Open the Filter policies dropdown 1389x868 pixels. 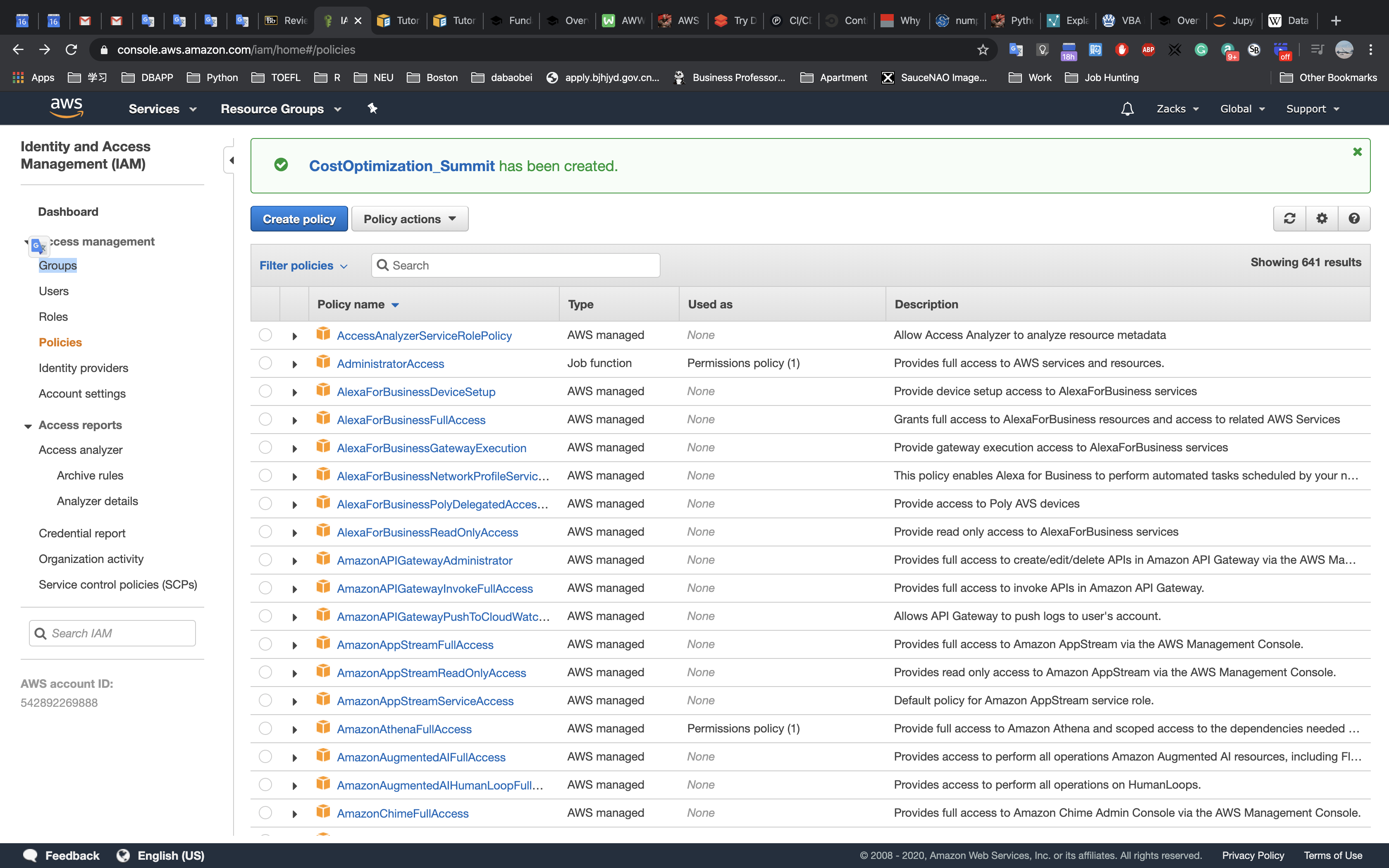(x=303, y=266)
